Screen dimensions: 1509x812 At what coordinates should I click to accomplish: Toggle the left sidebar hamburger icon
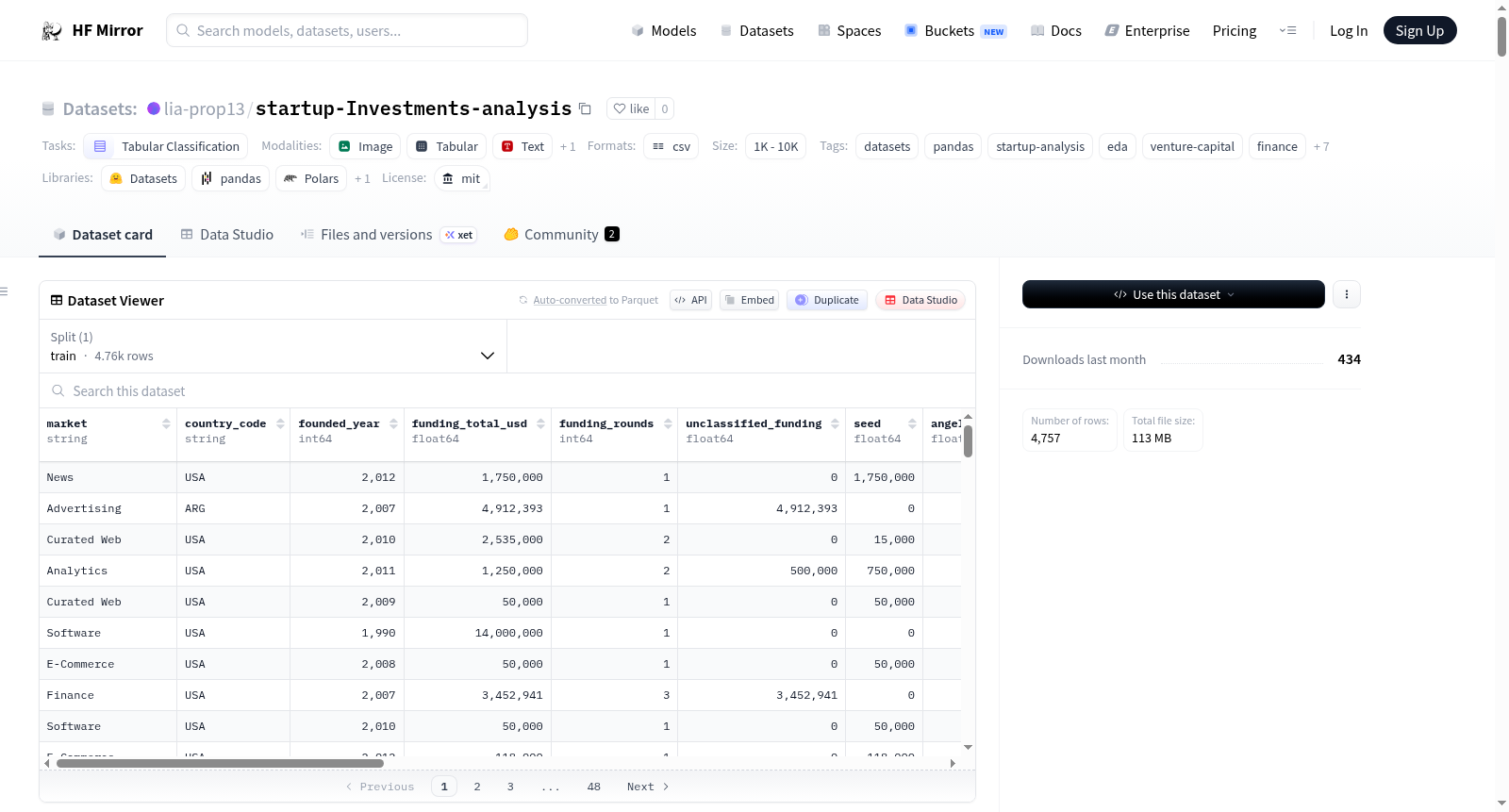pos(4,291)
